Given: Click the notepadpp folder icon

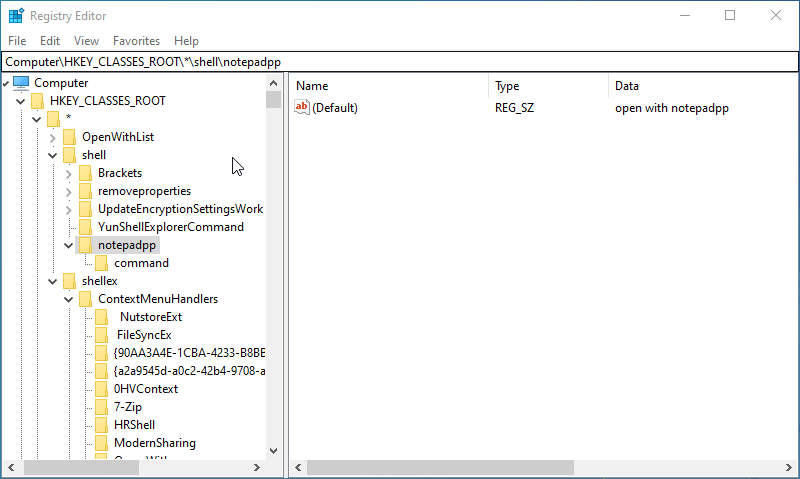Looking at the screenshot, I should pos(85,245).
